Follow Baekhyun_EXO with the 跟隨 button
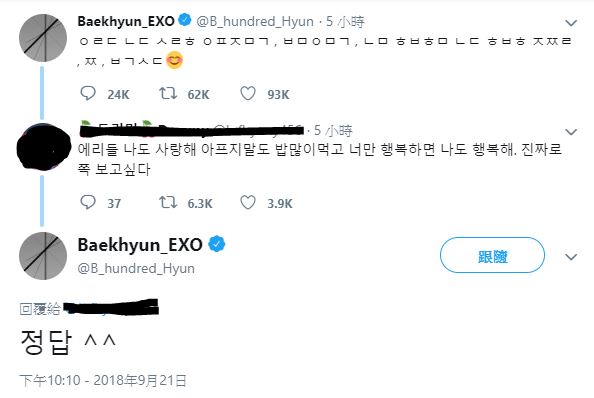The width and height of the screenshot is (594, 398). (x=492, y=256)
